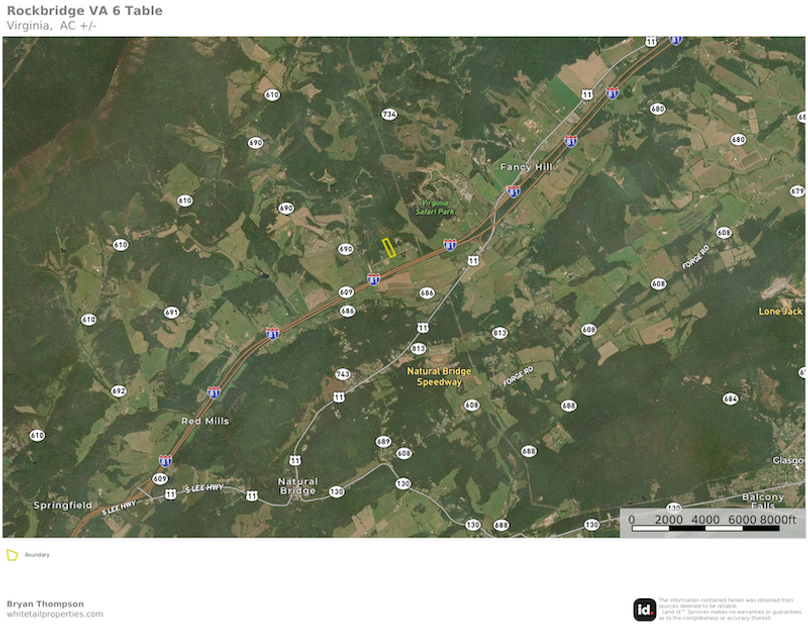Click the Red Mills place label
Screen dimensions: 808x624
point(205,421)
